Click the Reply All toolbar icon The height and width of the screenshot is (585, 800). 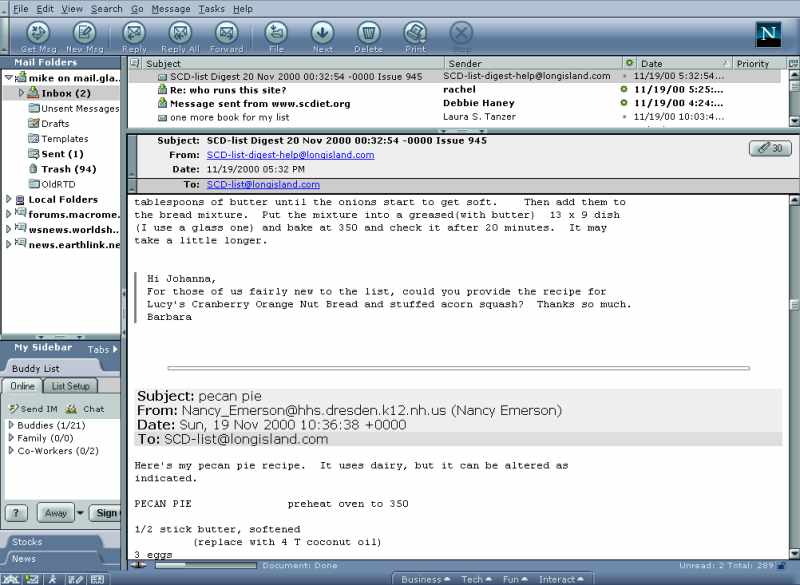[x=180, y=37]
